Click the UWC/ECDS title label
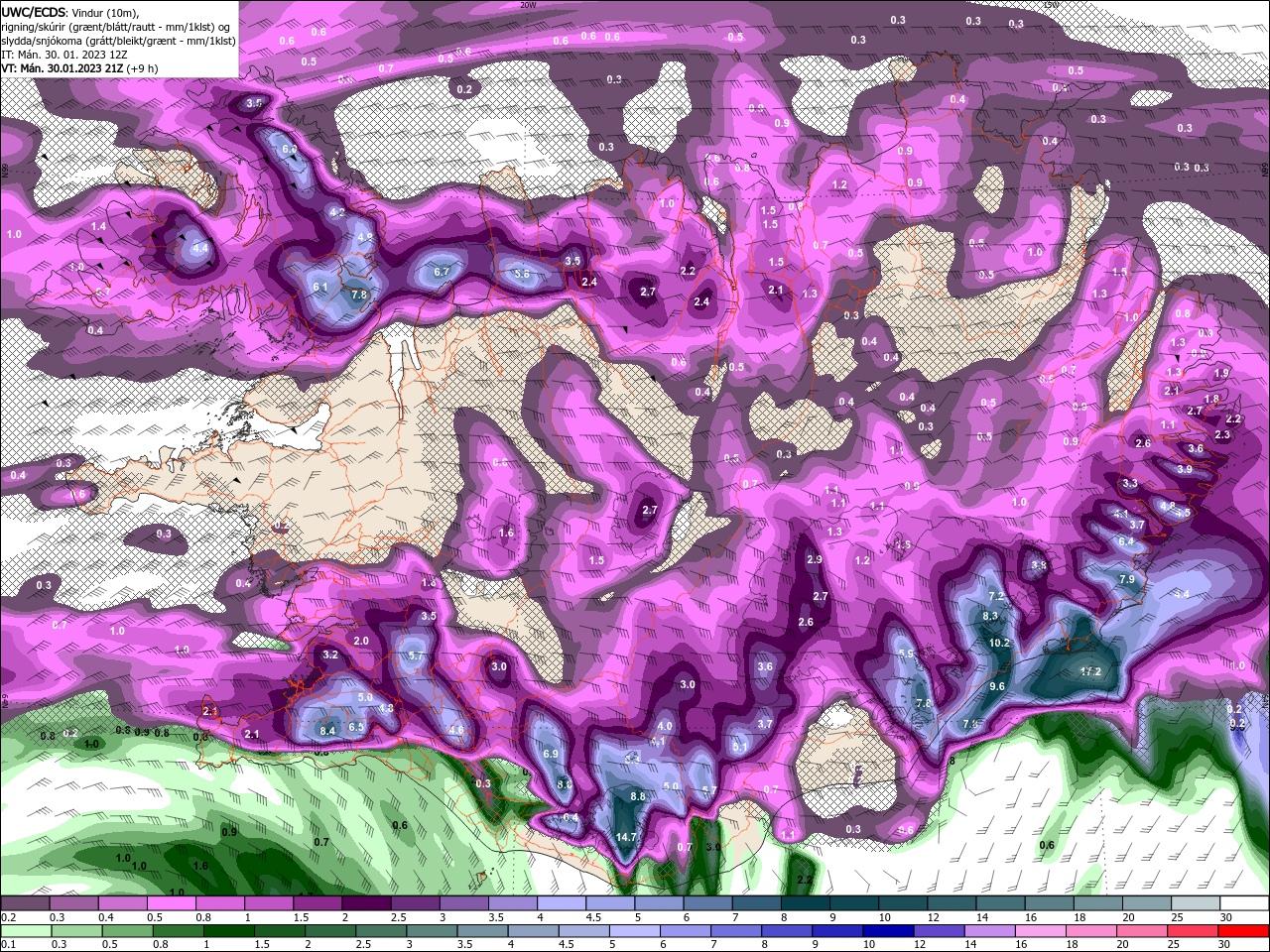 point(35,11)
